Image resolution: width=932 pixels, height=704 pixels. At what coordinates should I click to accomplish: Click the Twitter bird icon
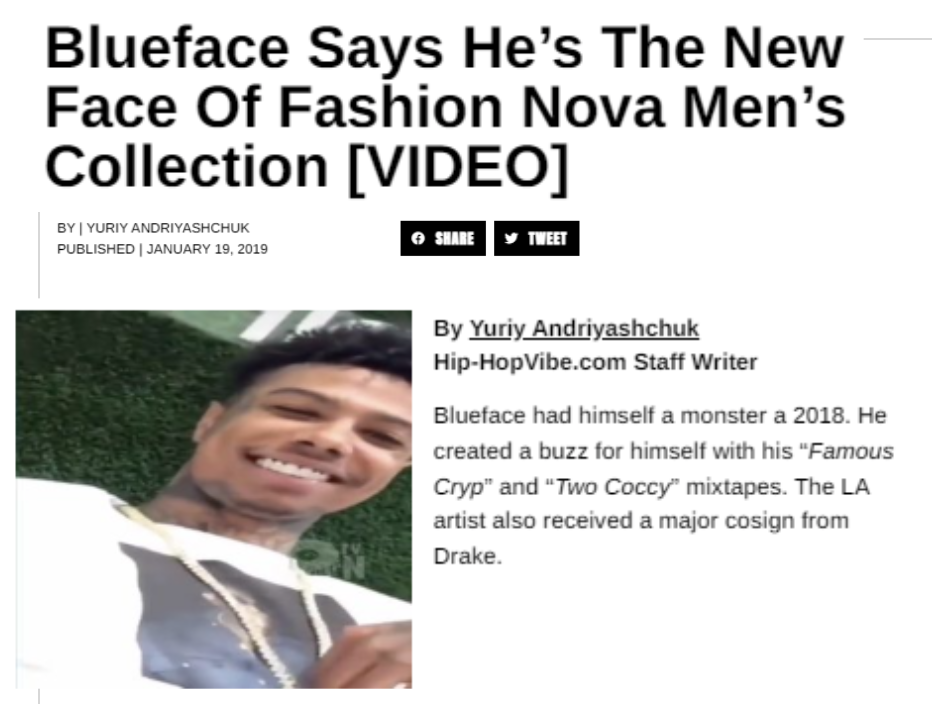point(511,238)
